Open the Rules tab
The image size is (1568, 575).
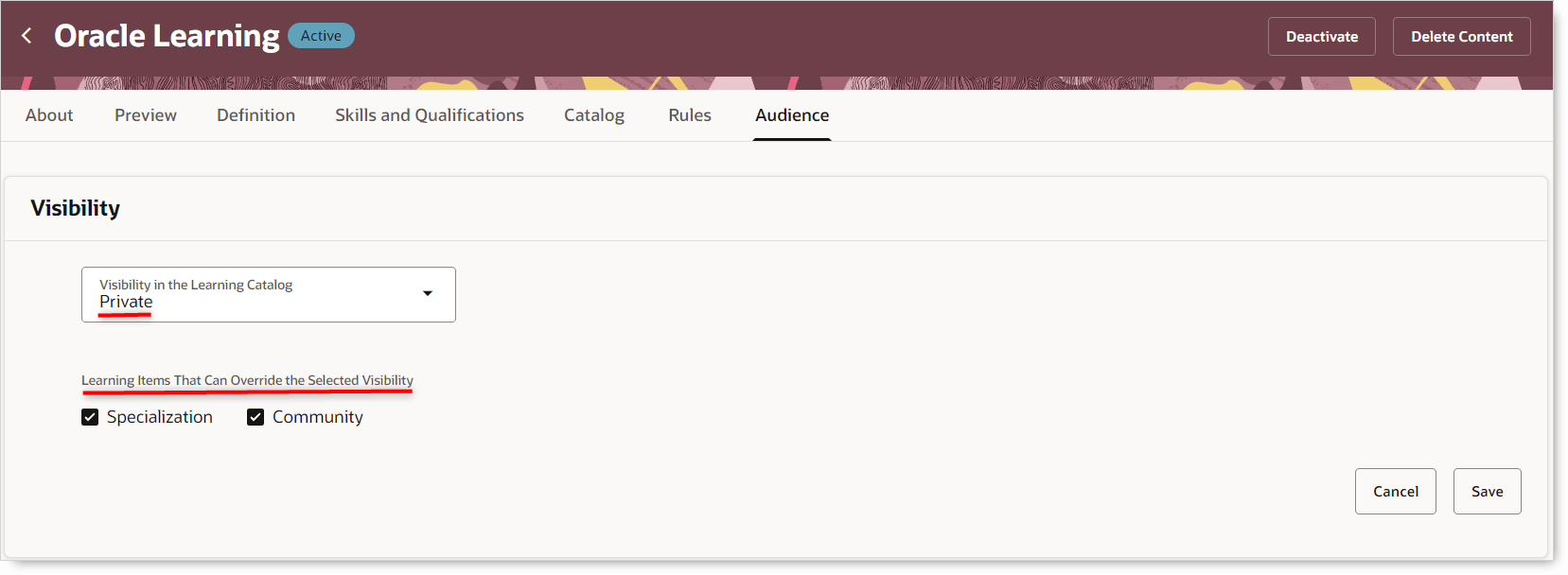(x=690, y=115)
